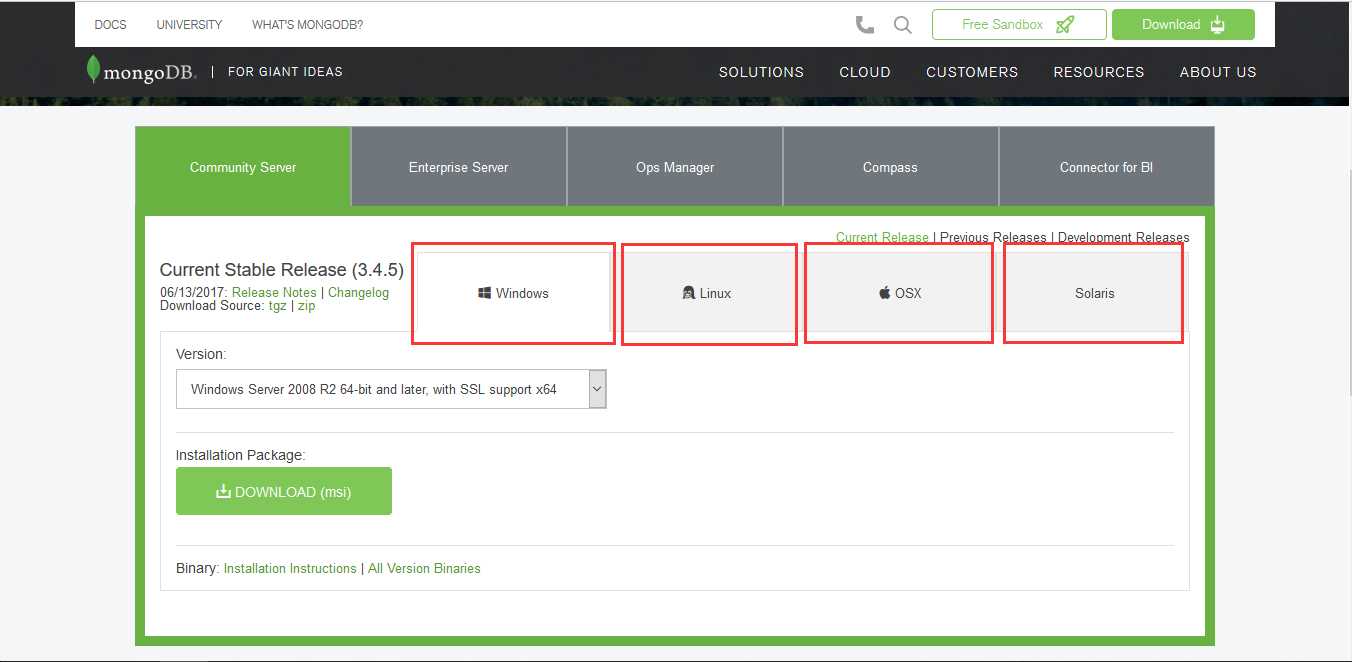
Task: Click the phone contact icon
Action: (x=865, y=25)
